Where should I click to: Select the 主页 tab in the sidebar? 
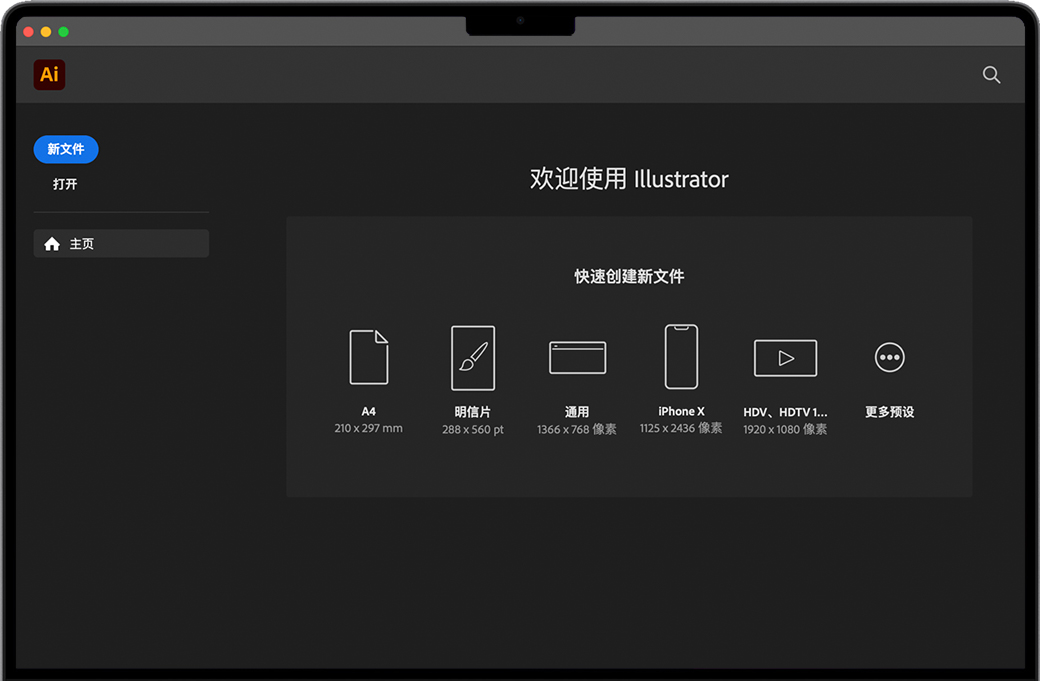121,244
